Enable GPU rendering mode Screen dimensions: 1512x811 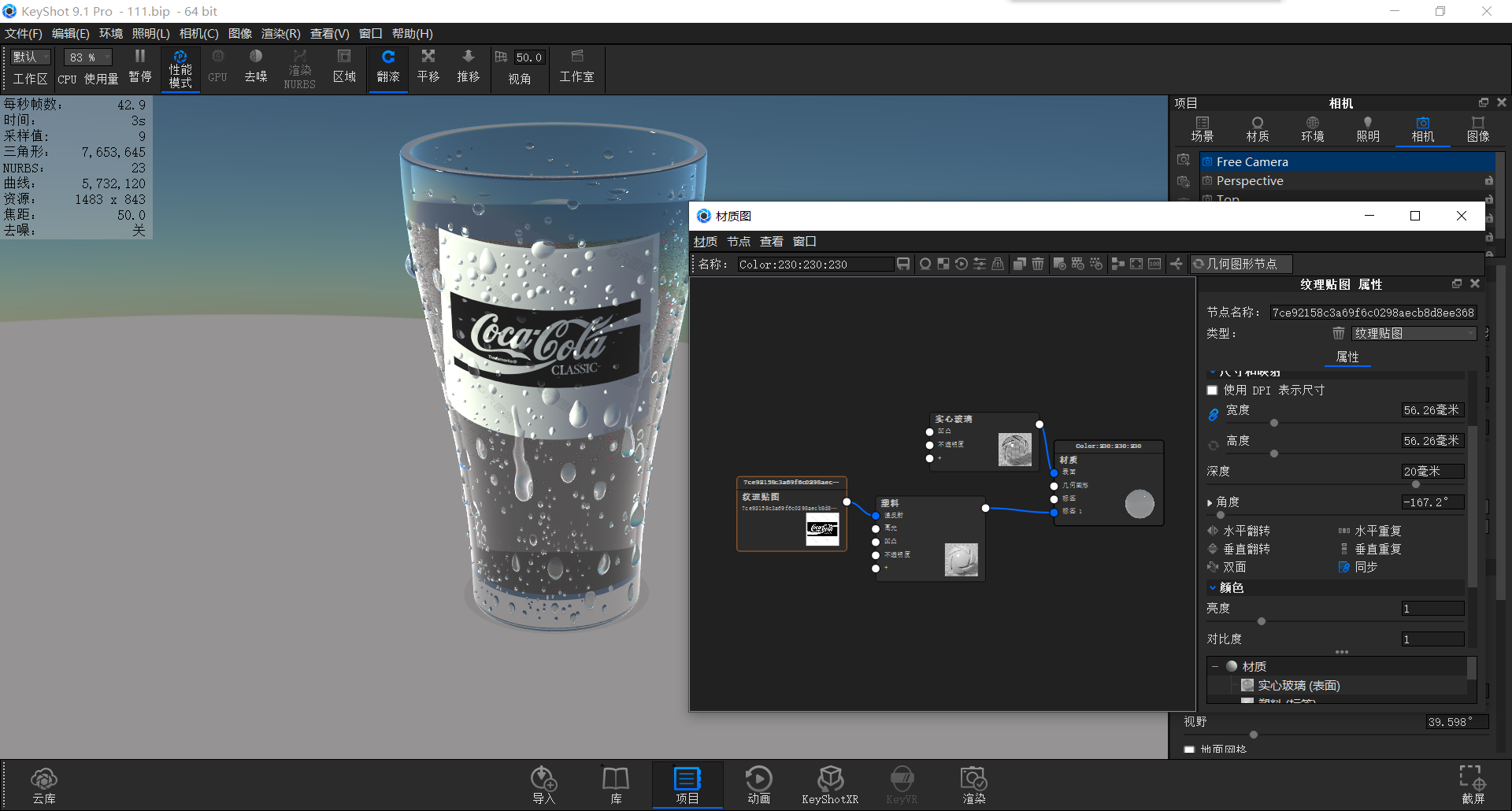(x=217, y=68)
